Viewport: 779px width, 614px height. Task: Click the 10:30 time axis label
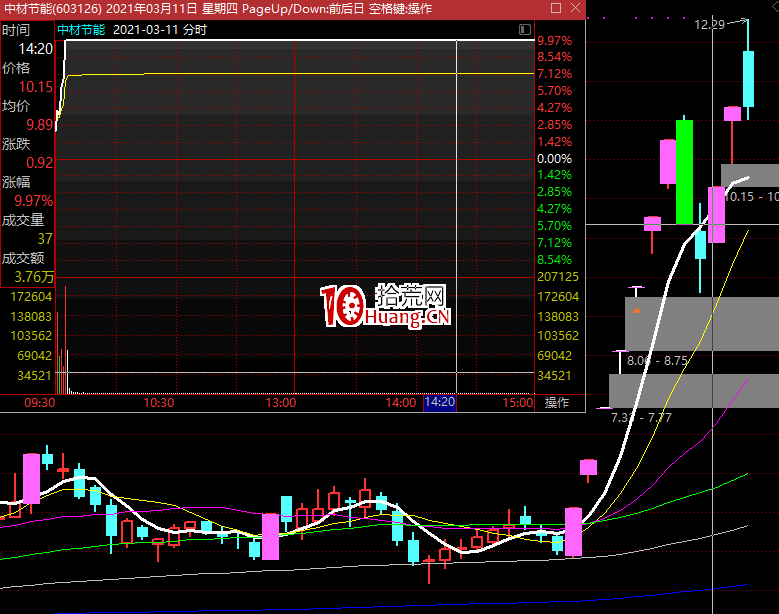pyautogui.click(x=159, y=402)
